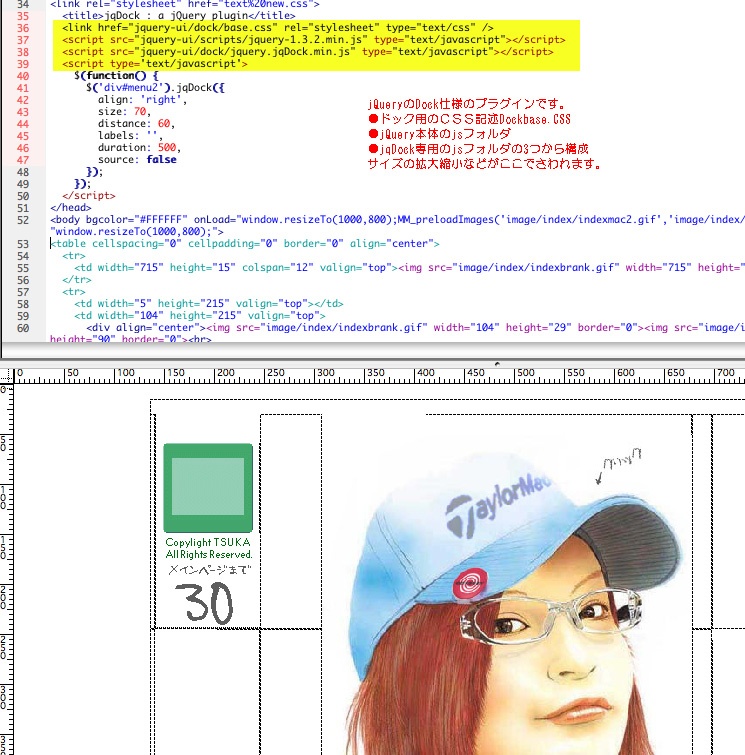
Task: Click the 'All Rights Reserved.' text
Action: (209, 555)
